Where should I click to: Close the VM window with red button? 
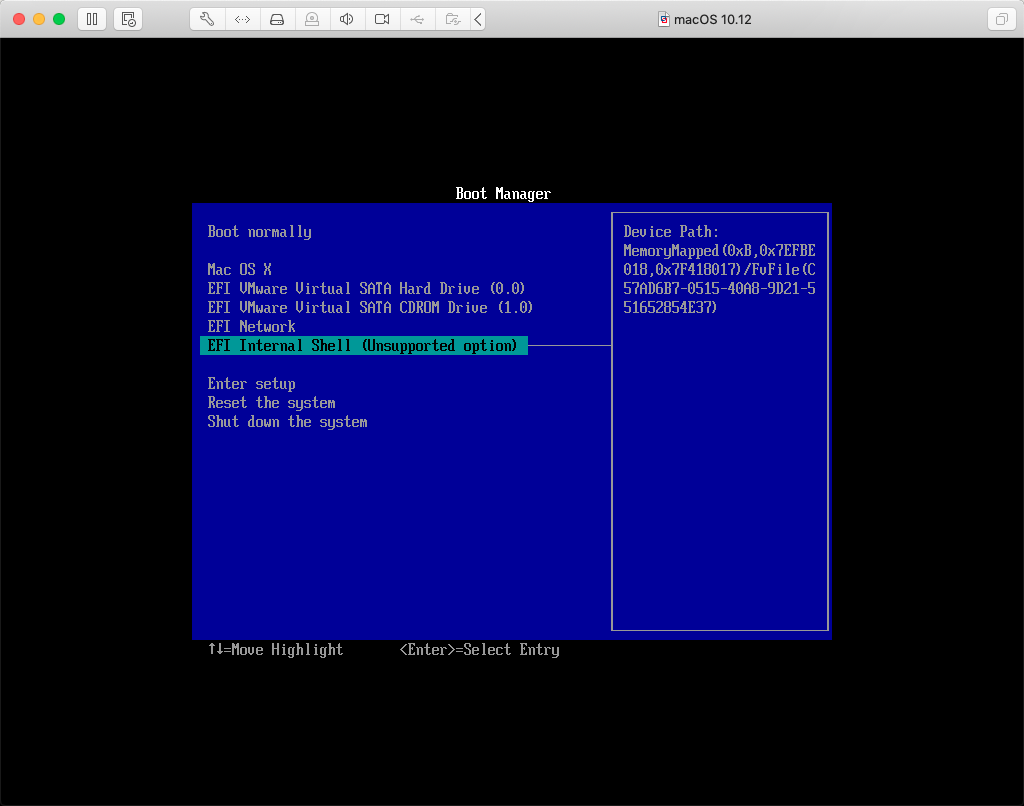(19, 19)
